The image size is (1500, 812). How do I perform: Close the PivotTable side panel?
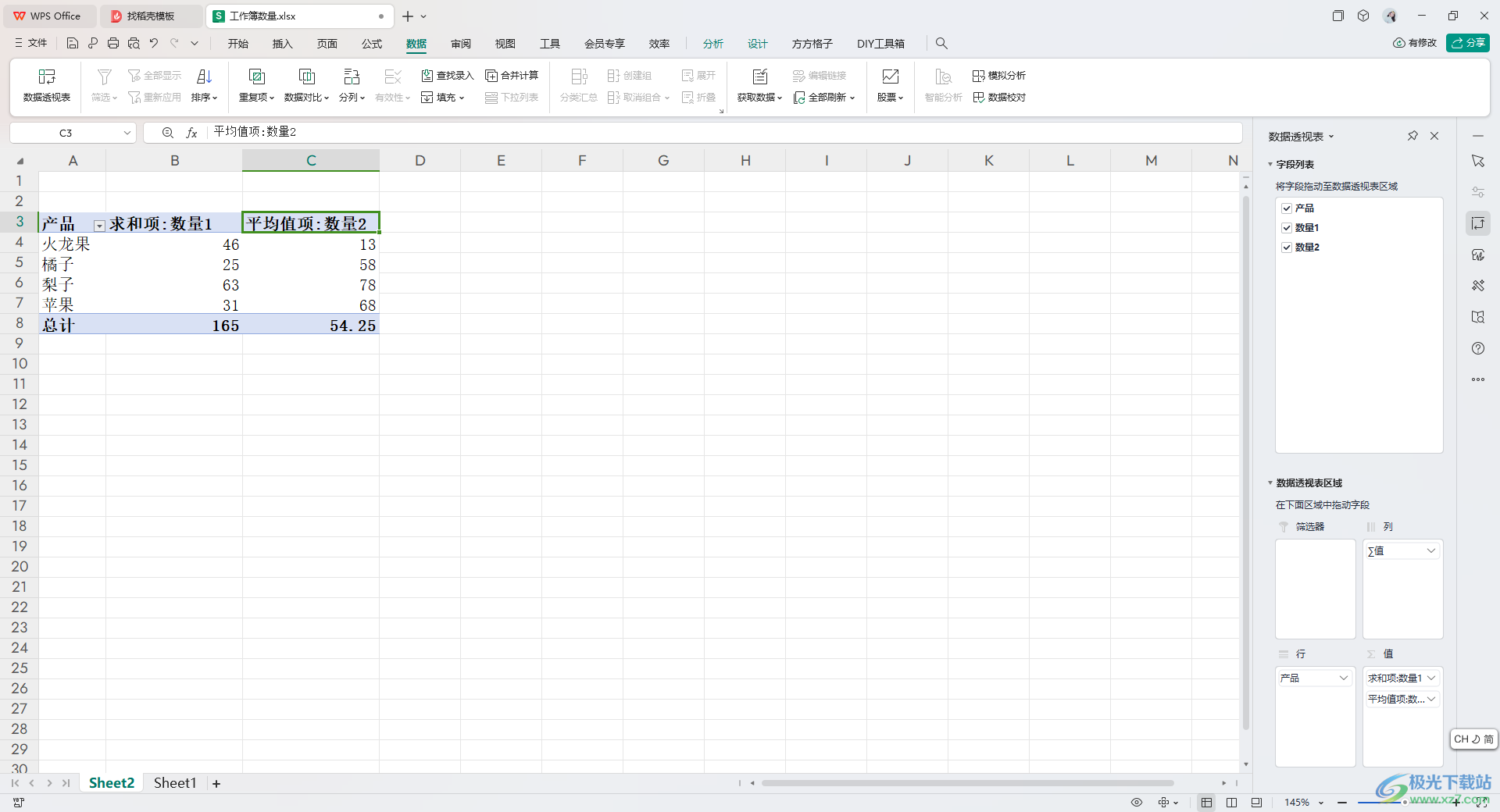click(x=1434, y=136)
